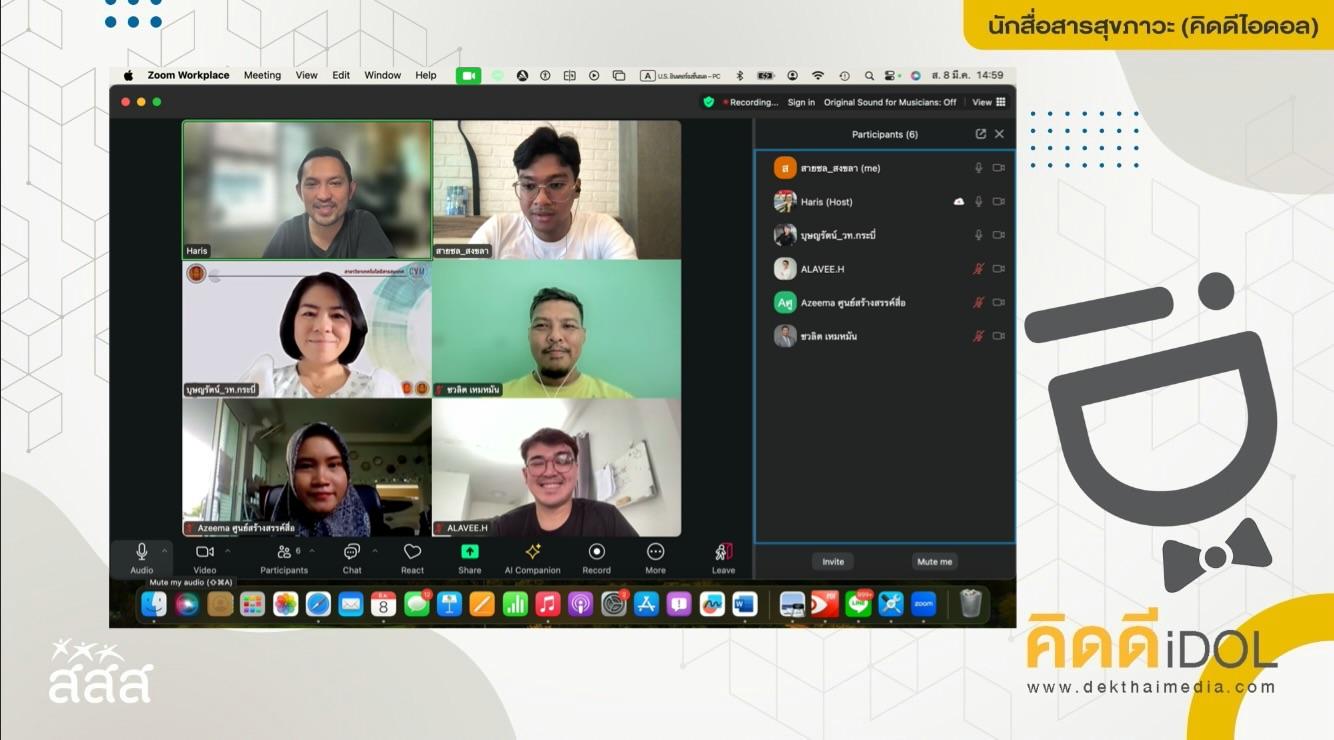The height and width of the screenshot is (740, 1334).
Task: Toggle the Audio mute microphone
Action: (x=142, y=552)
